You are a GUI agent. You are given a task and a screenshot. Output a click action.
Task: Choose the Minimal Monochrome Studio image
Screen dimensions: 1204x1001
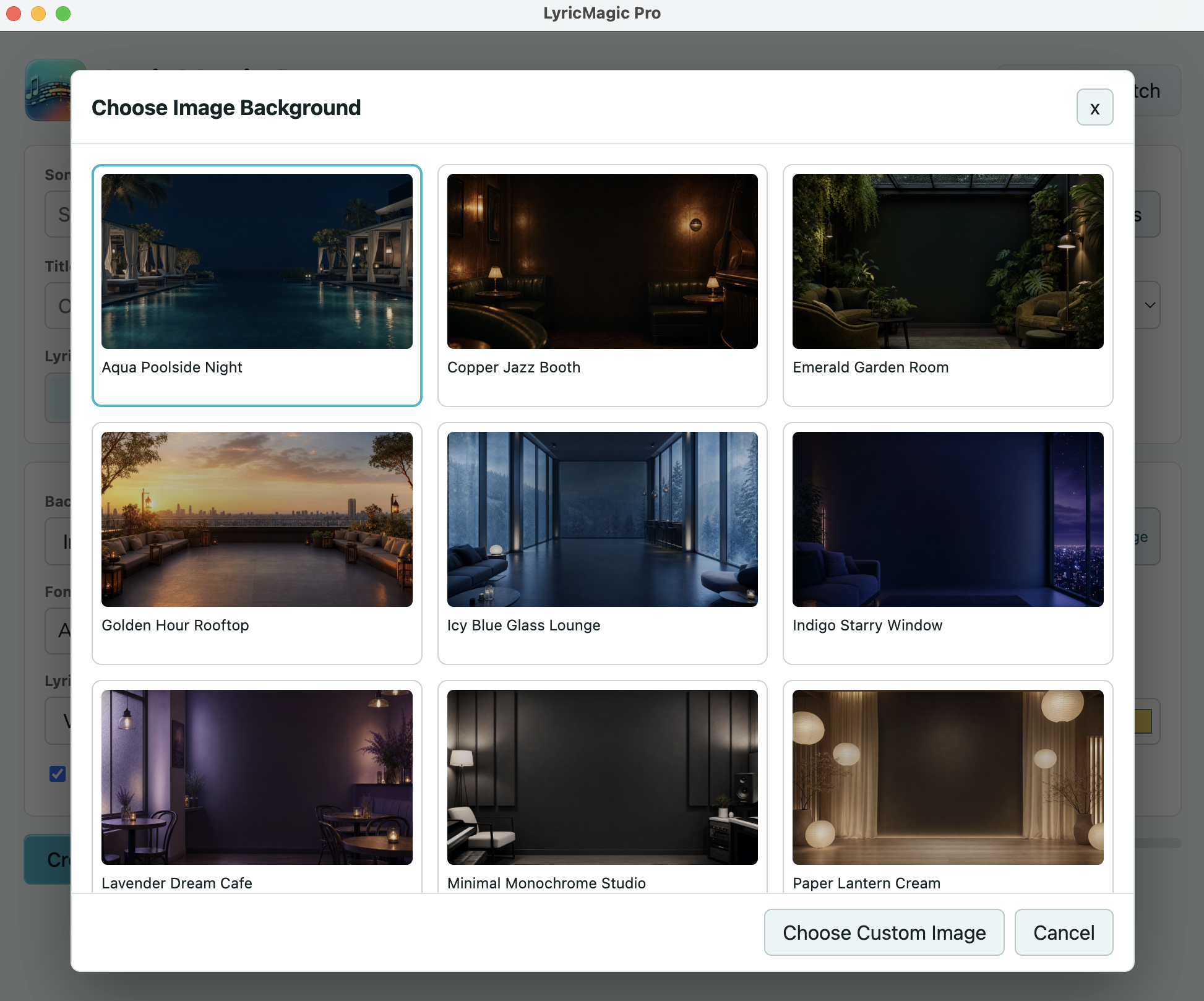603,777
